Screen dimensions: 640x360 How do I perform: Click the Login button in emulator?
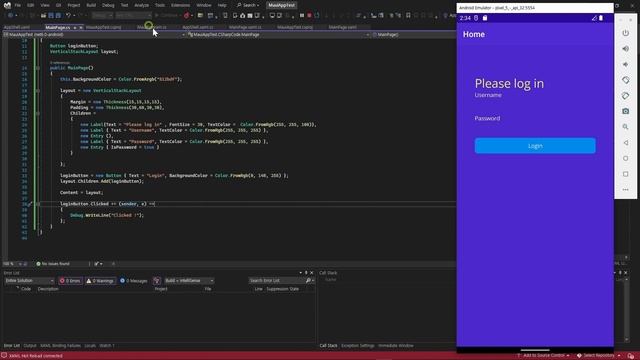click(x=535, y=146)
